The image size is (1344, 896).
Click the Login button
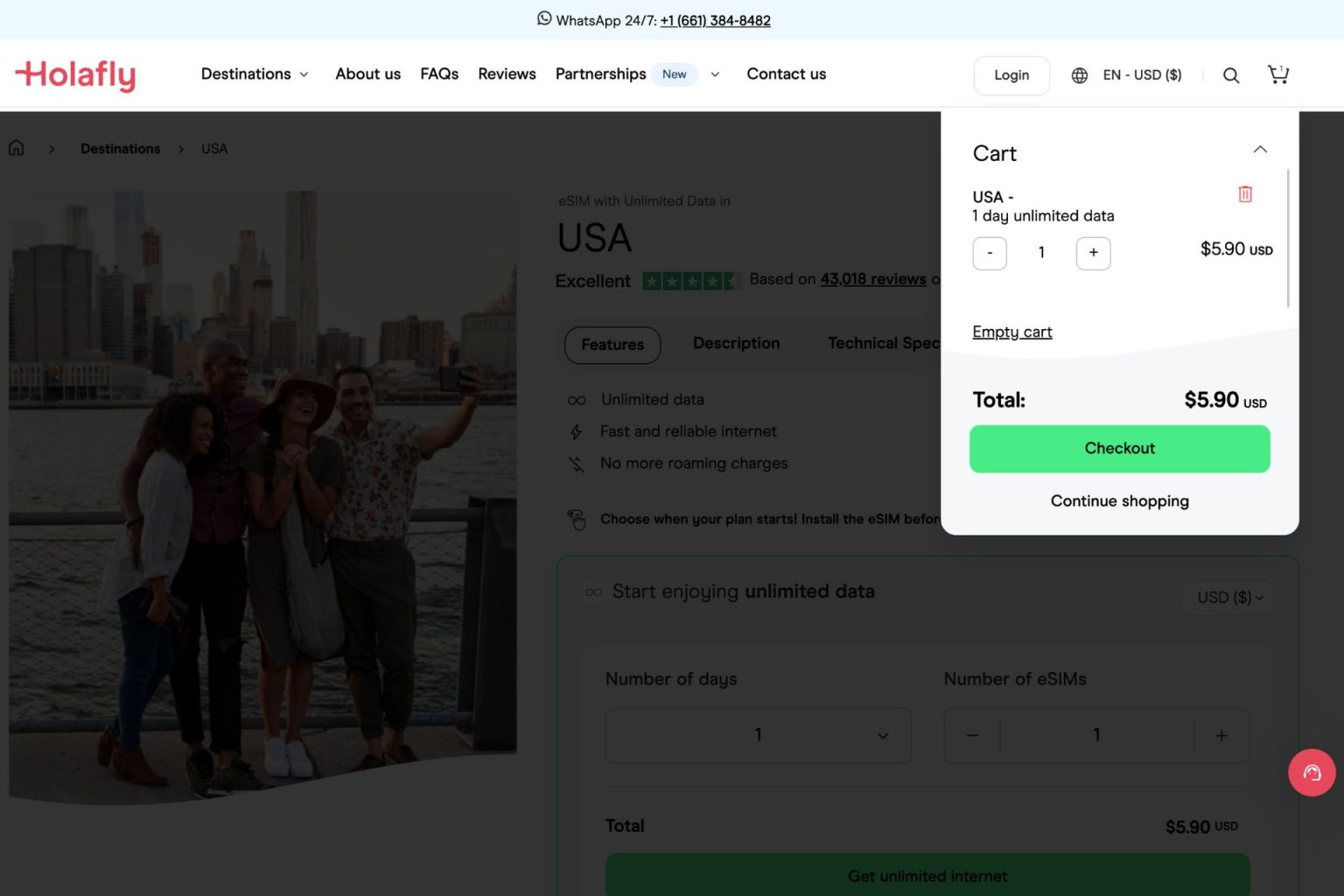1011,75
